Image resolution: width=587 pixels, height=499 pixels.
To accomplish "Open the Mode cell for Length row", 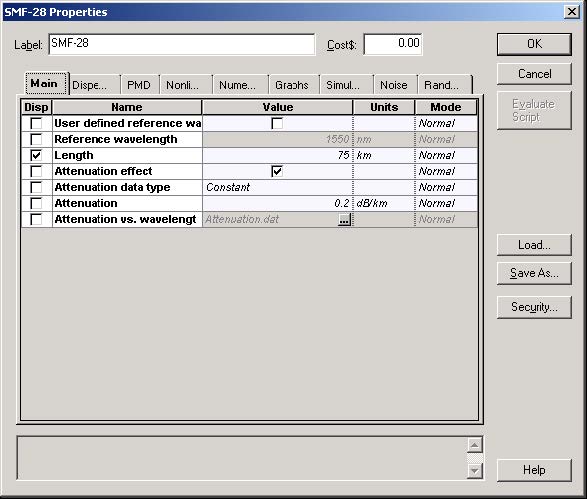I will (x=446, y=155).
